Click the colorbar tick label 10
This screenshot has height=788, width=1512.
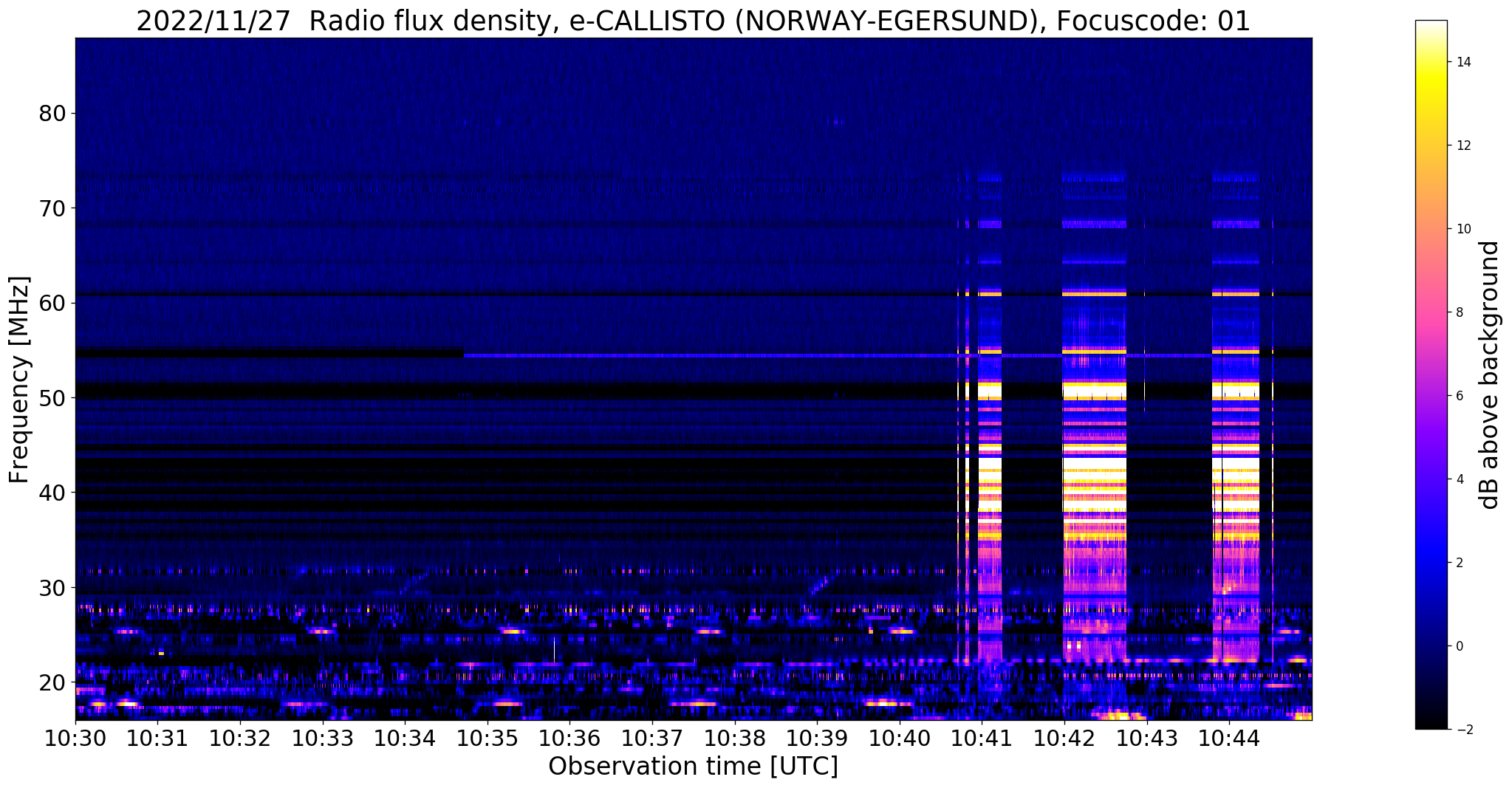[1463, 229]
